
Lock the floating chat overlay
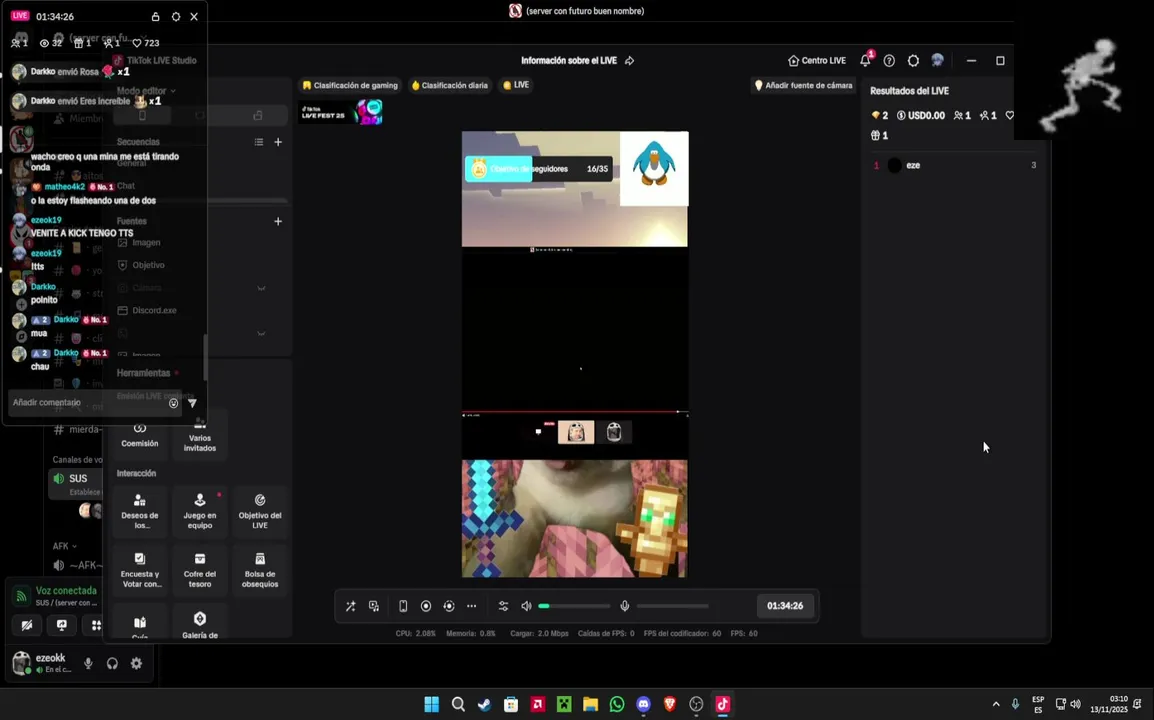(x=155, y=16)
